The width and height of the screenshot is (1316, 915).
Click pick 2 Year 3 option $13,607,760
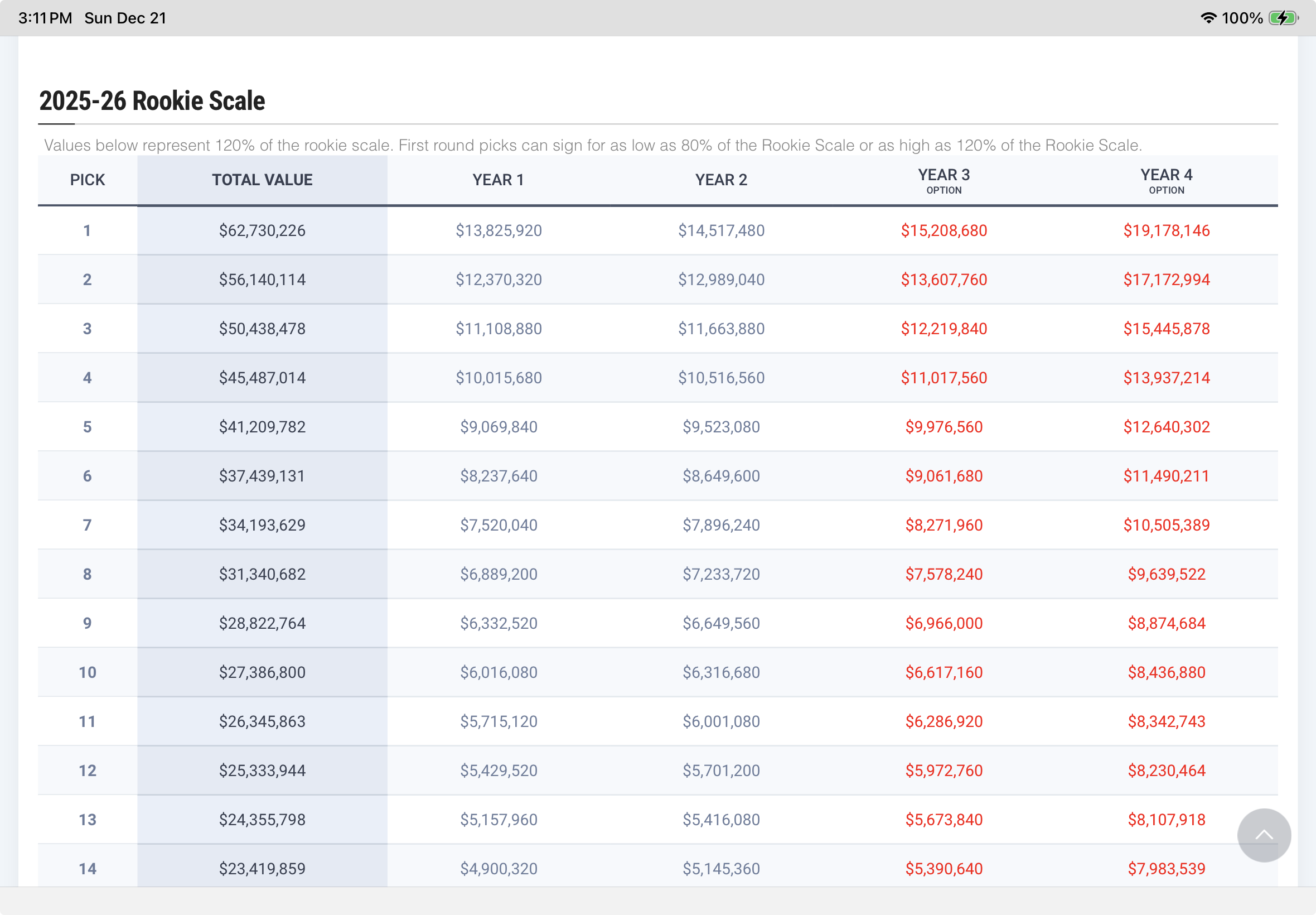coord(944,280)
